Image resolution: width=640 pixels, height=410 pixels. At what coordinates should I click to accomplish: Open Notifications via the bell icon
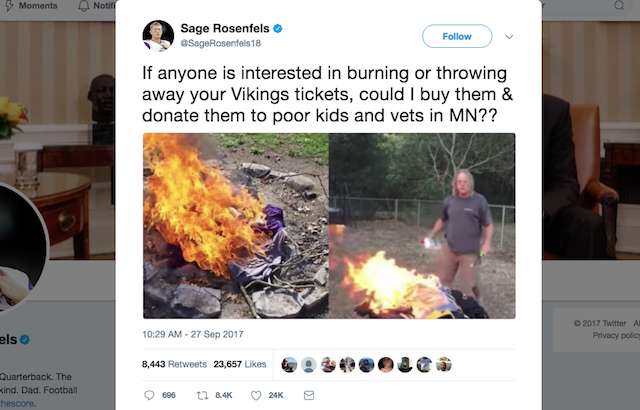pyautogui.click(x=84, y=6)
